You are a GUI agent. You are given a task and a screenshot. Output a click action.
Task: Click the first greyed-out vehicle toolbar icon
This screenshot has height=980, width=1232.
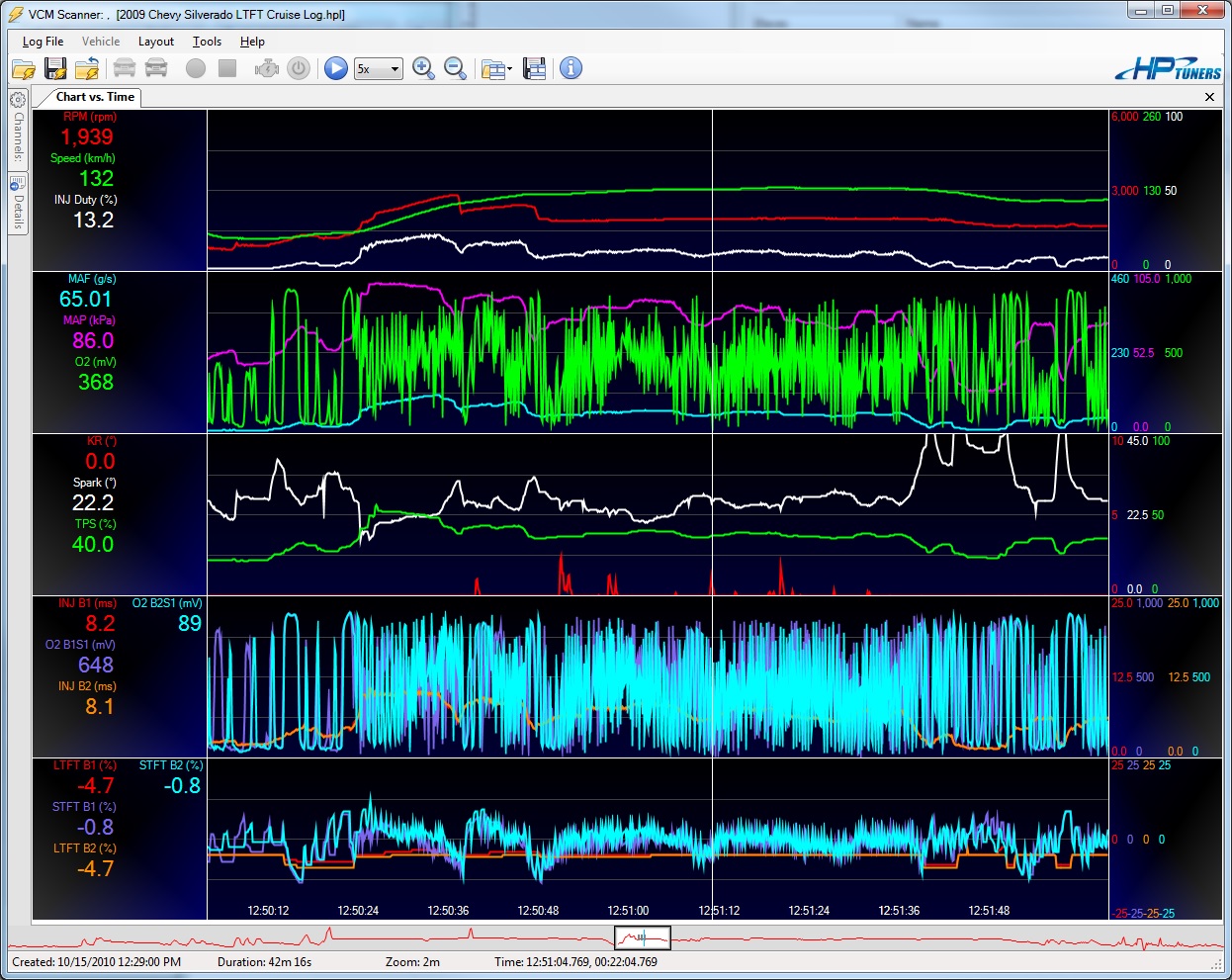point(125,68)
